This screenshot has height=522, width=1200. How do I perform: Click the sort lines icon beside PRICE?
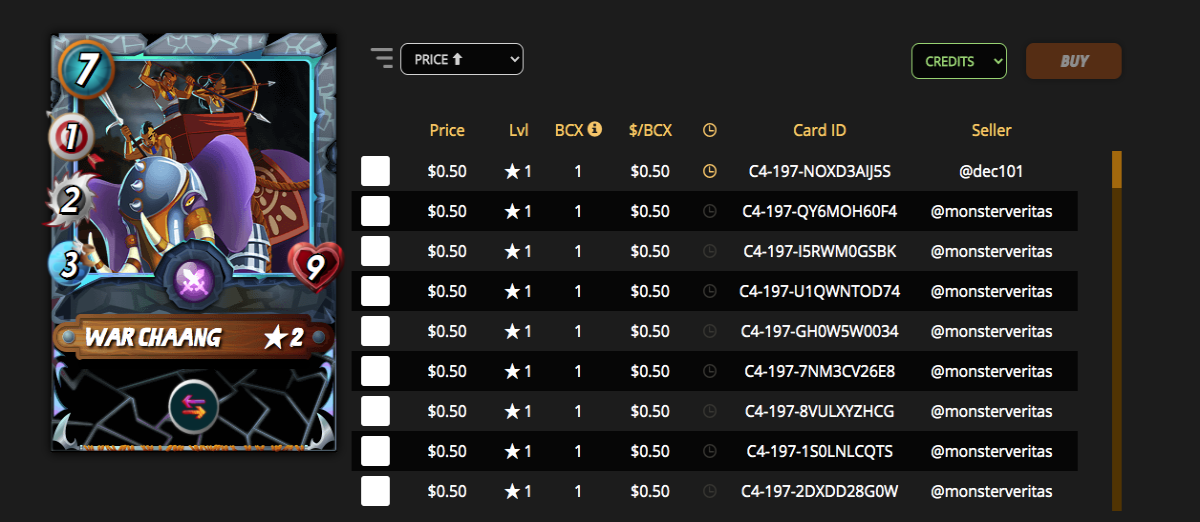(382, 58)
